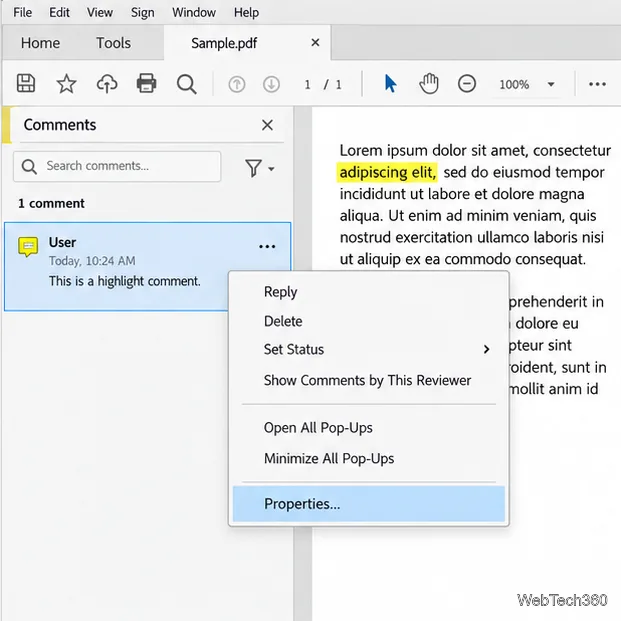Select the arrow Selection tool
621x621 pixels.
391,84
